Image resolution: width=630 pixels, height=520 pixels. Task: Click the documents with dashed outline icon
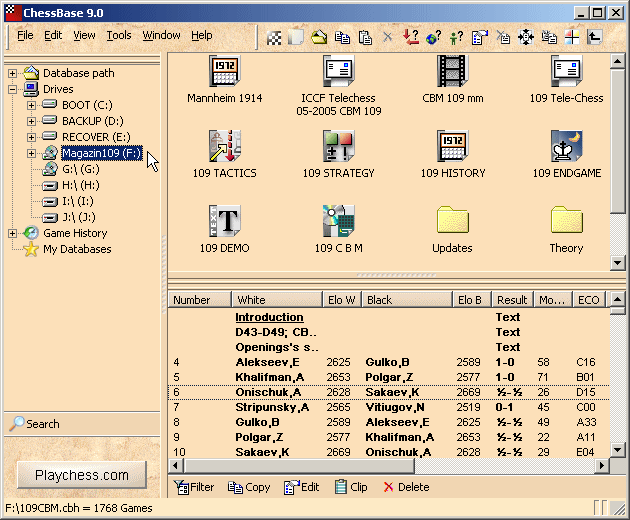(x=549, y=38)
